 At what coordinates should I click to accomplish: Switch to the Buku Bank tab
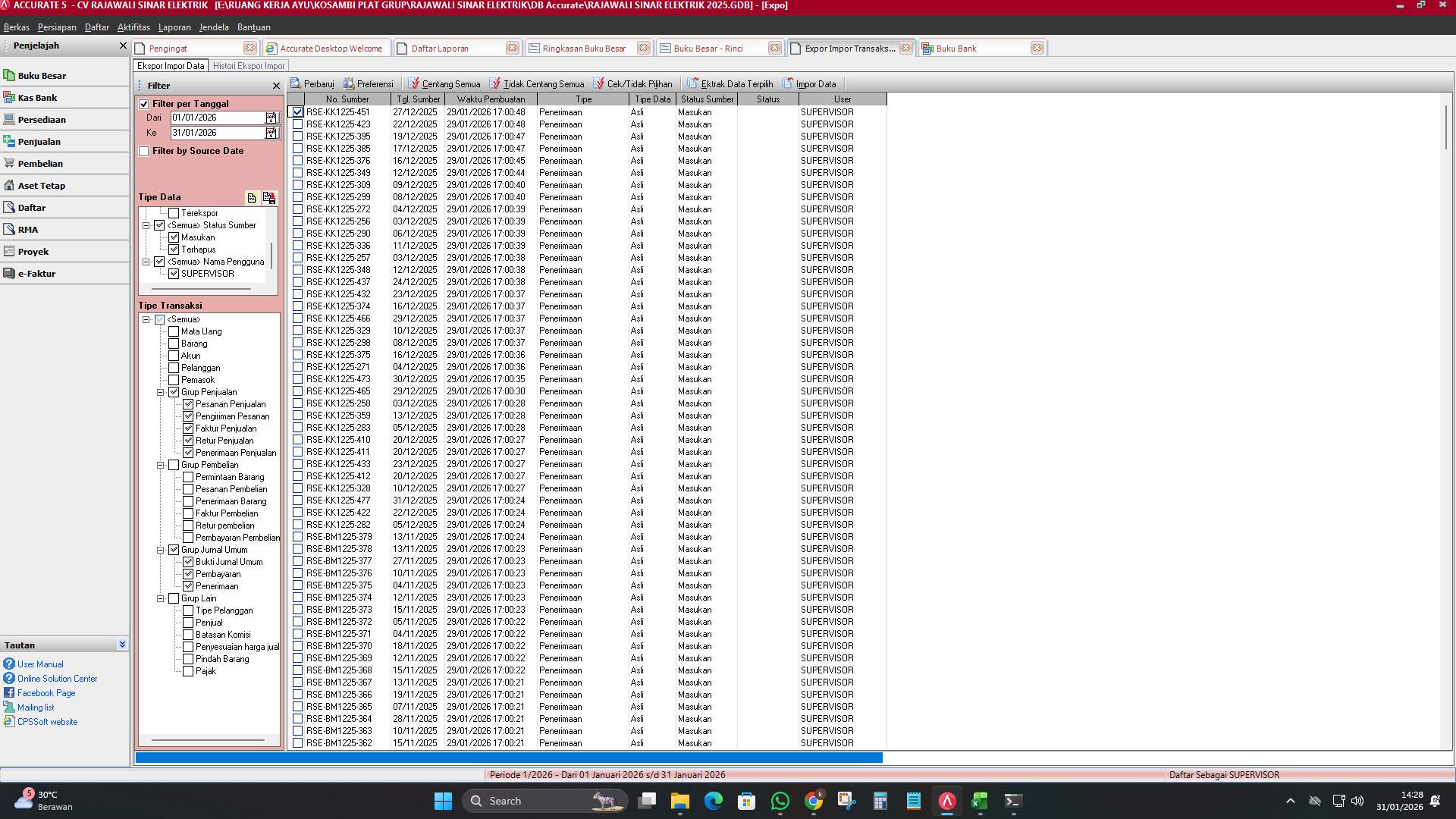click(x=955, y=48)
